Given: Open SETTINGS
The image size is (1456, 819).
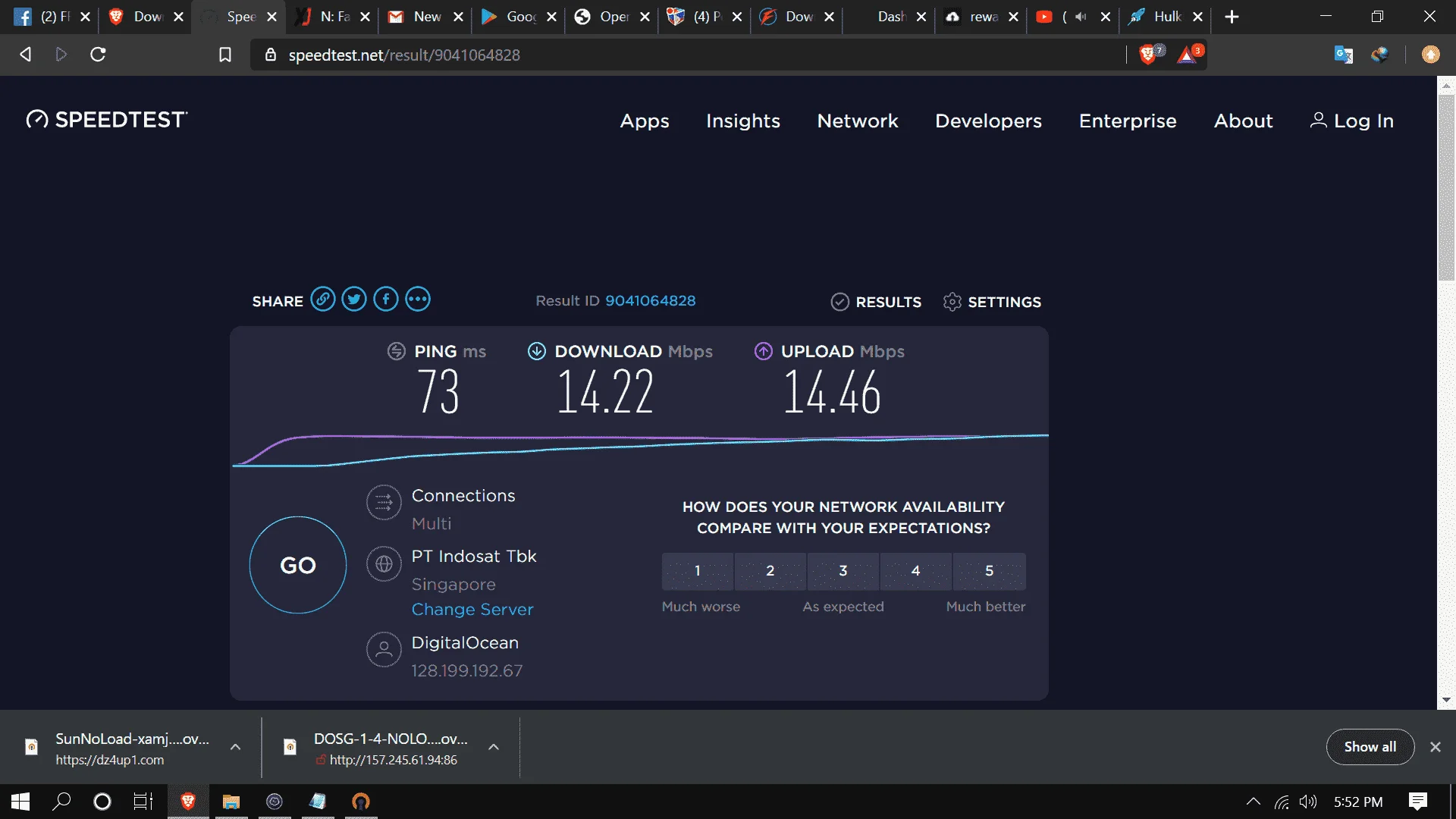Looking at the screenshot, I should pyautogui.click(x=992, y=302).
